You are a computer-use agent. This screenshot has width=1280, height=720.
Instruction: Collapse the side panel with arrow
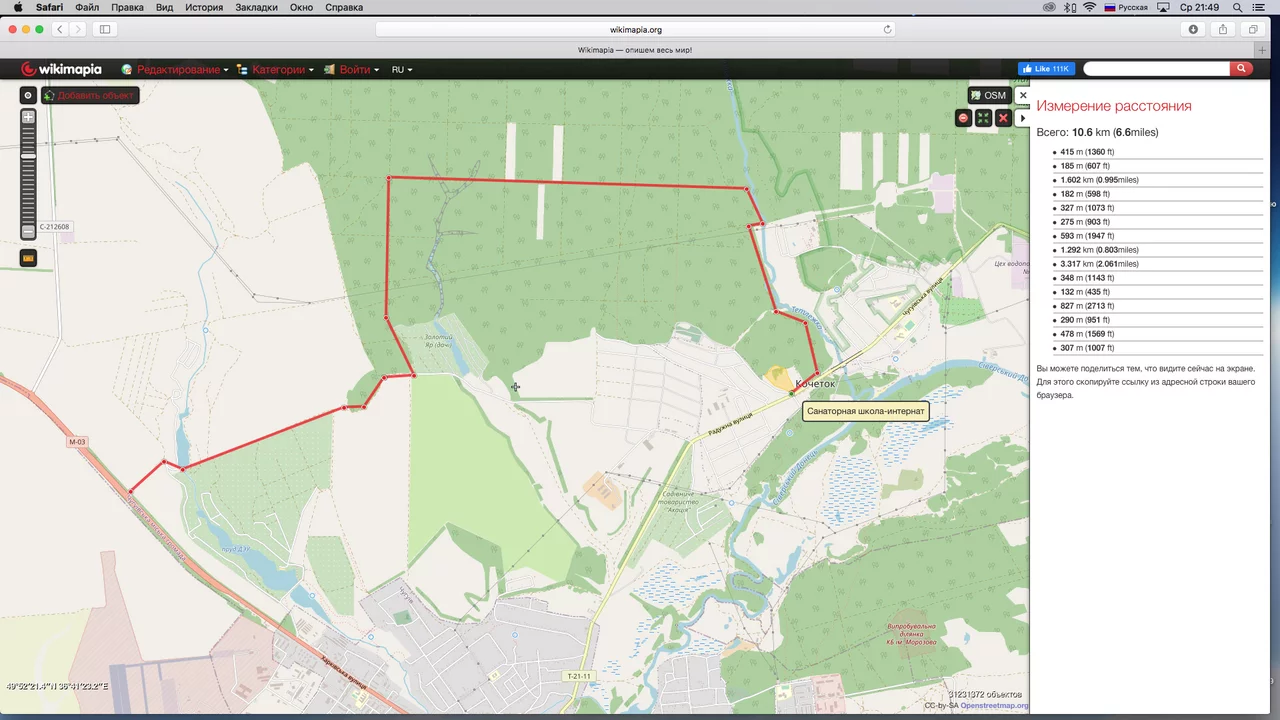1022,118
